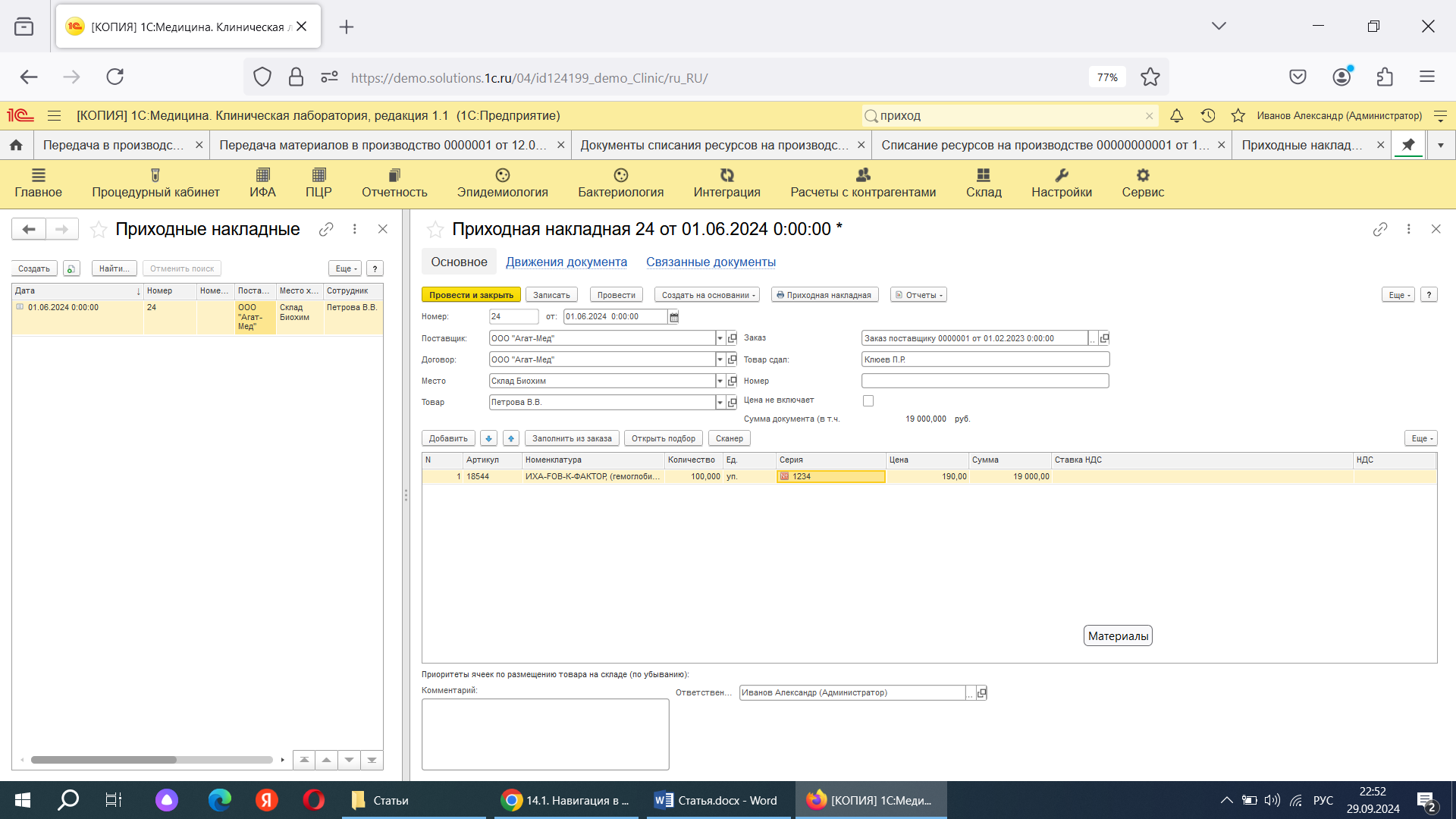Image resolution: width=1456 pixels, height=819 pixels.
Task: Click the empty Номер входящего документа field
Action: click(985, 381)
